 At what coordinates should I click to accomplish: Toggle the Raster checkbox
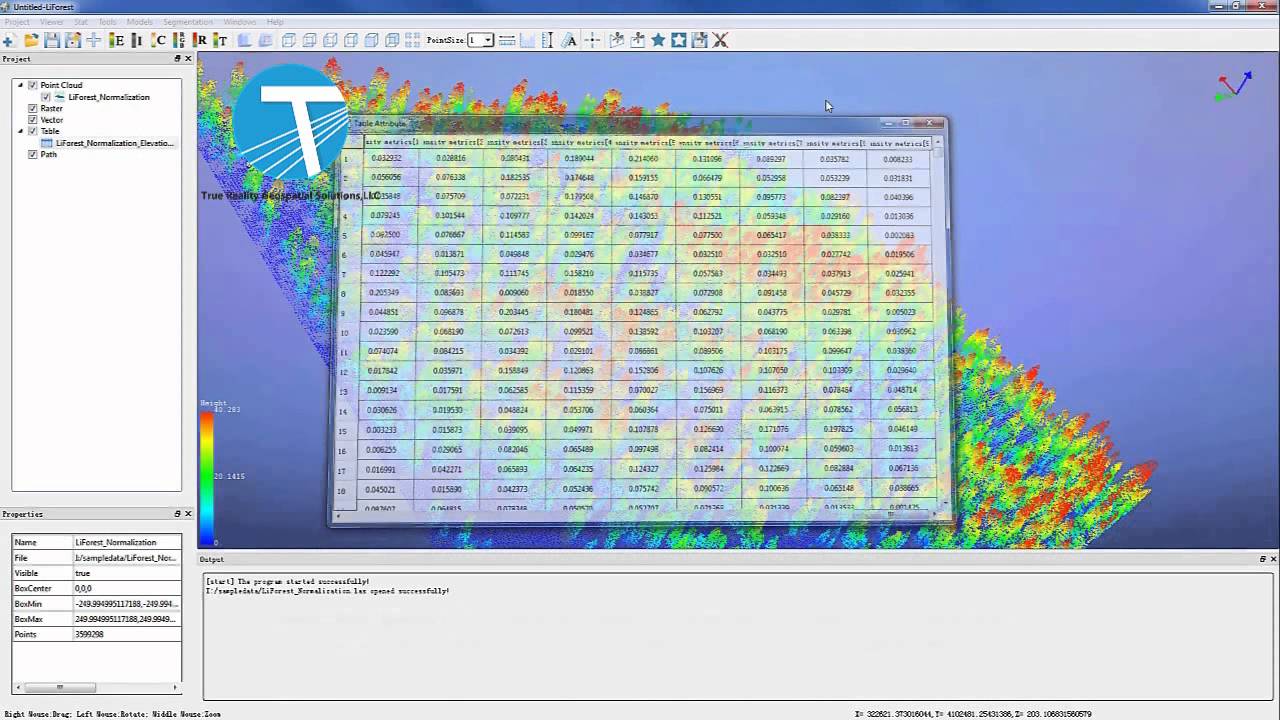tap(33, 108)
